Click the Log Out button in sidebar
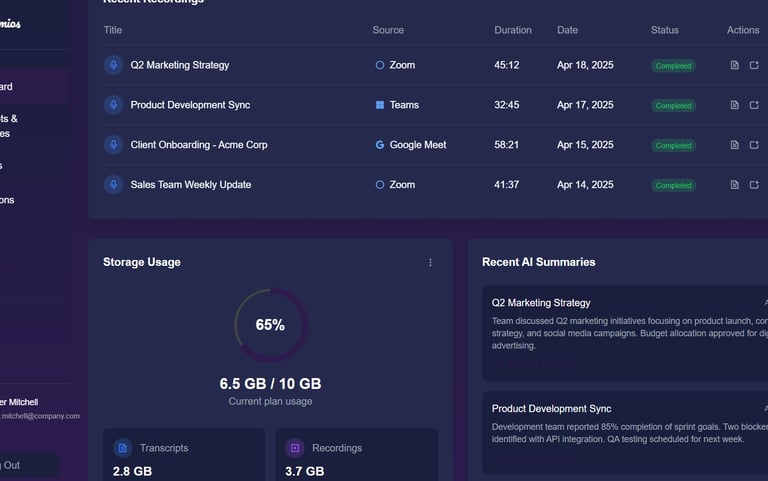The image size is (768, 481). pyautogui.click(x=25, y=465)
